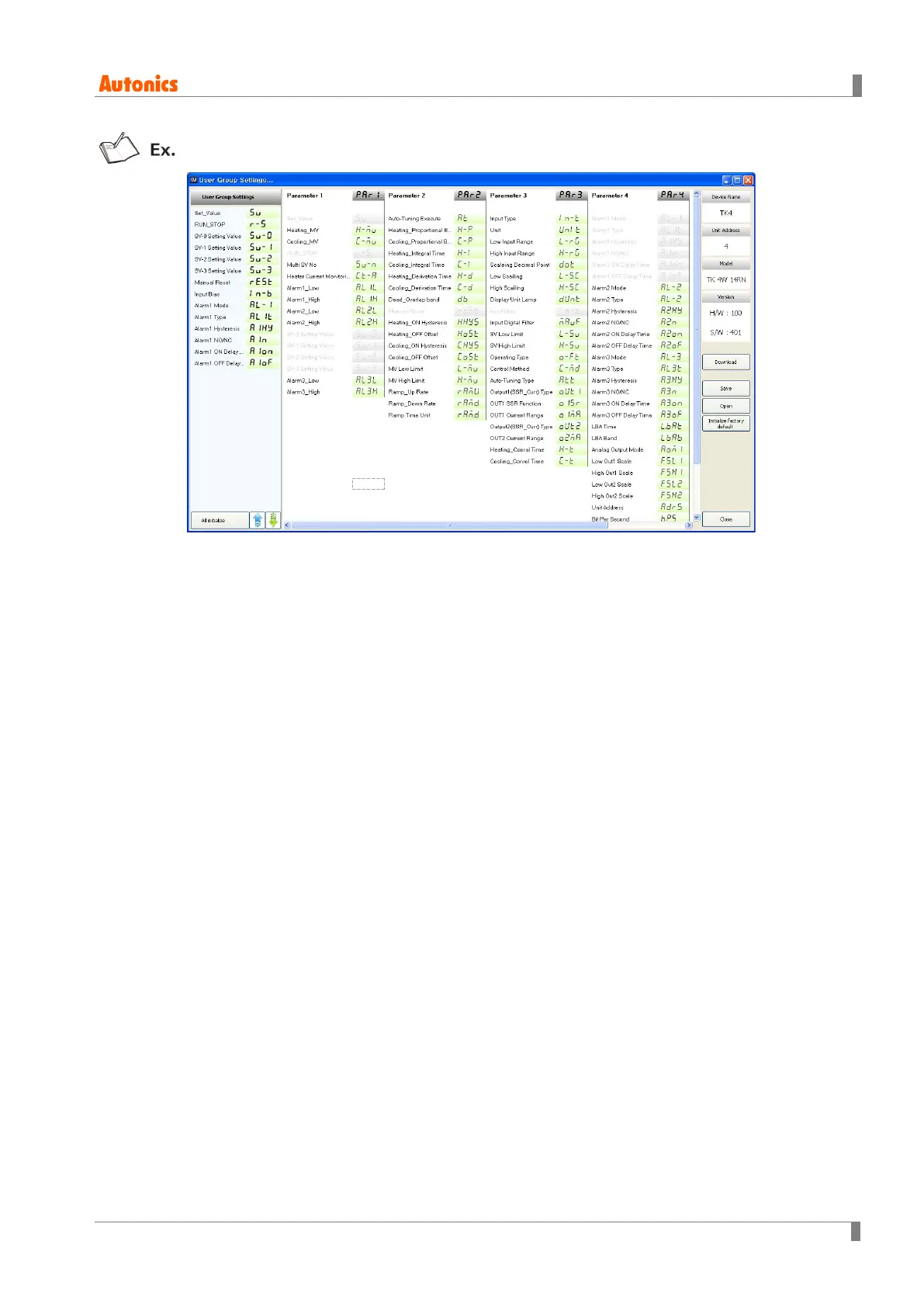Select Bit Per Second in Parameter 4

pyautogui.click(x=639, y=518)
